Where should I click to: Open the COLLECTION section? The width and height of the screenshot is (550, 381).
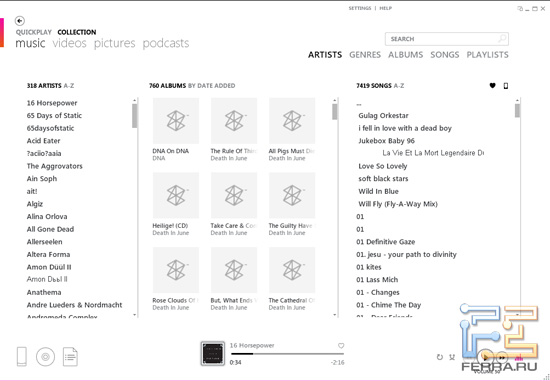coord(77,32)
